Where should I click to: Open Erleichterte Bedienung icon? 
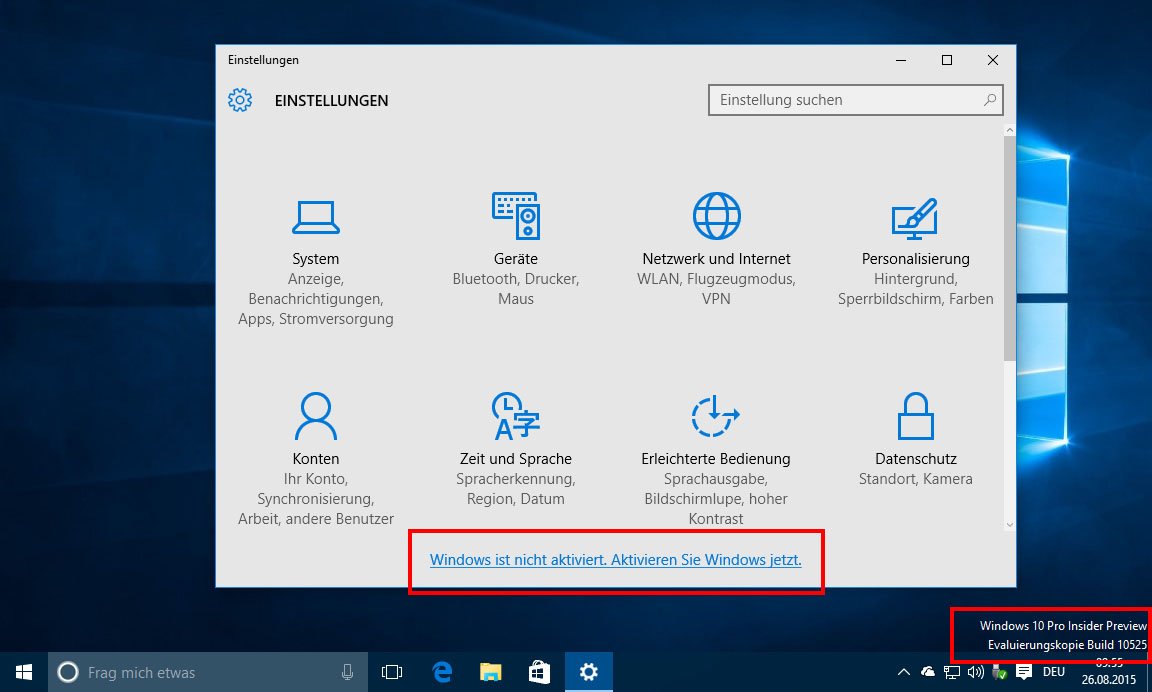tap(716, 416)
